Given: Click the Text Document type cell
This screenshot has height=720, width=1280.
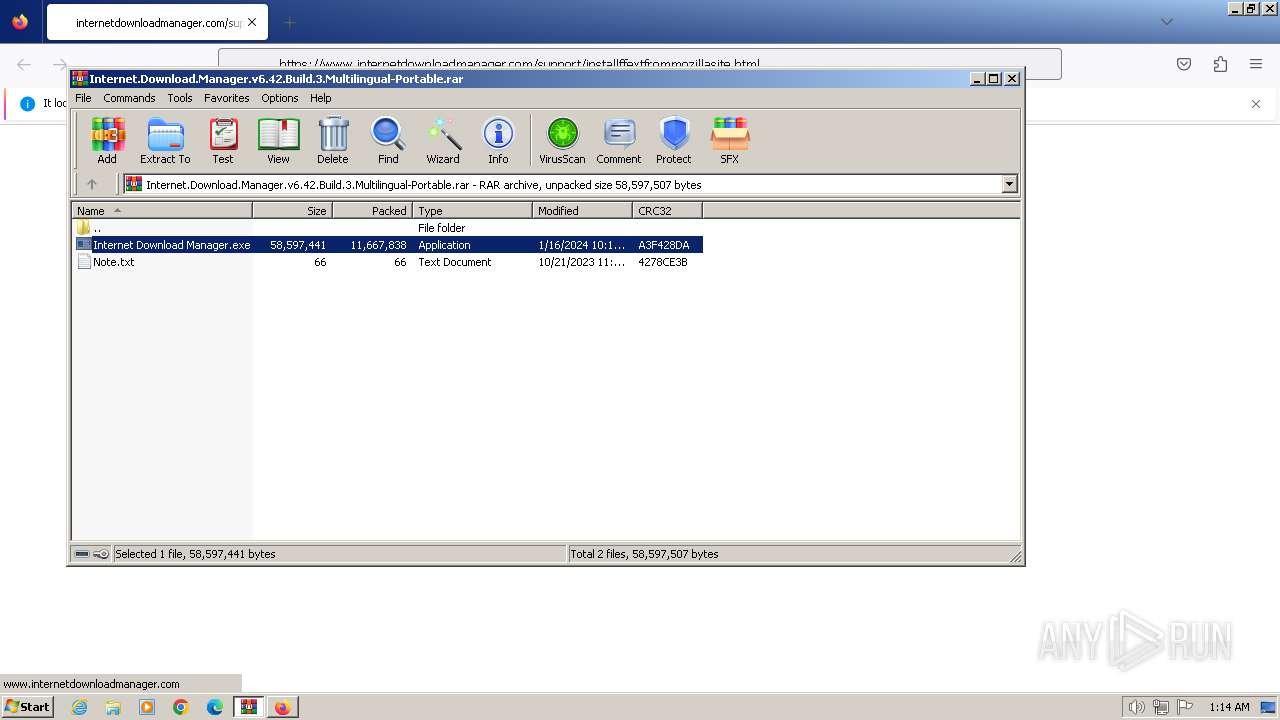Looking at the screenshot, I should pos(455,262).
